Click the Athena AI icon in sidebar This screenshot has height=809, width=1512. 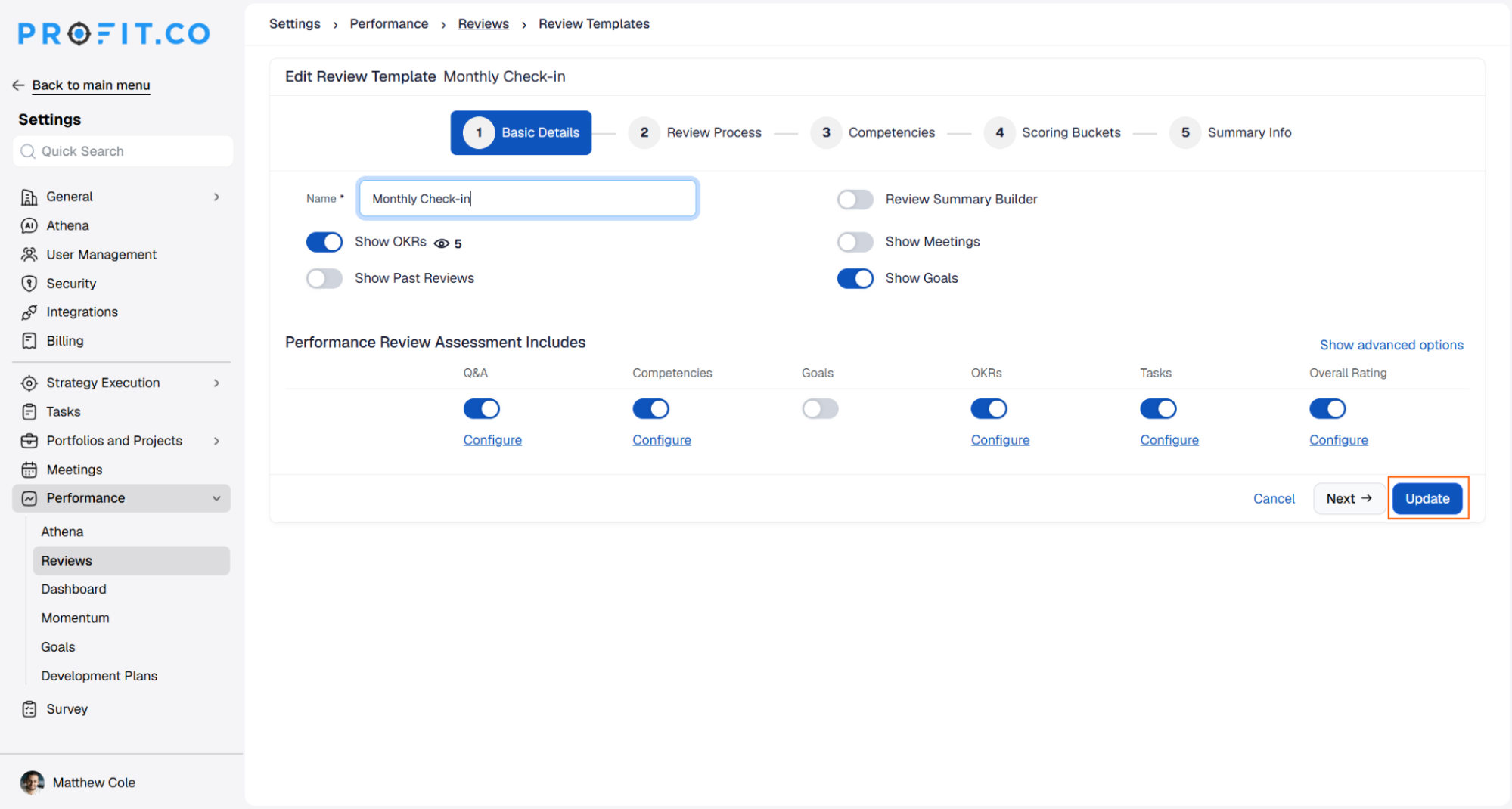(29, 226)
